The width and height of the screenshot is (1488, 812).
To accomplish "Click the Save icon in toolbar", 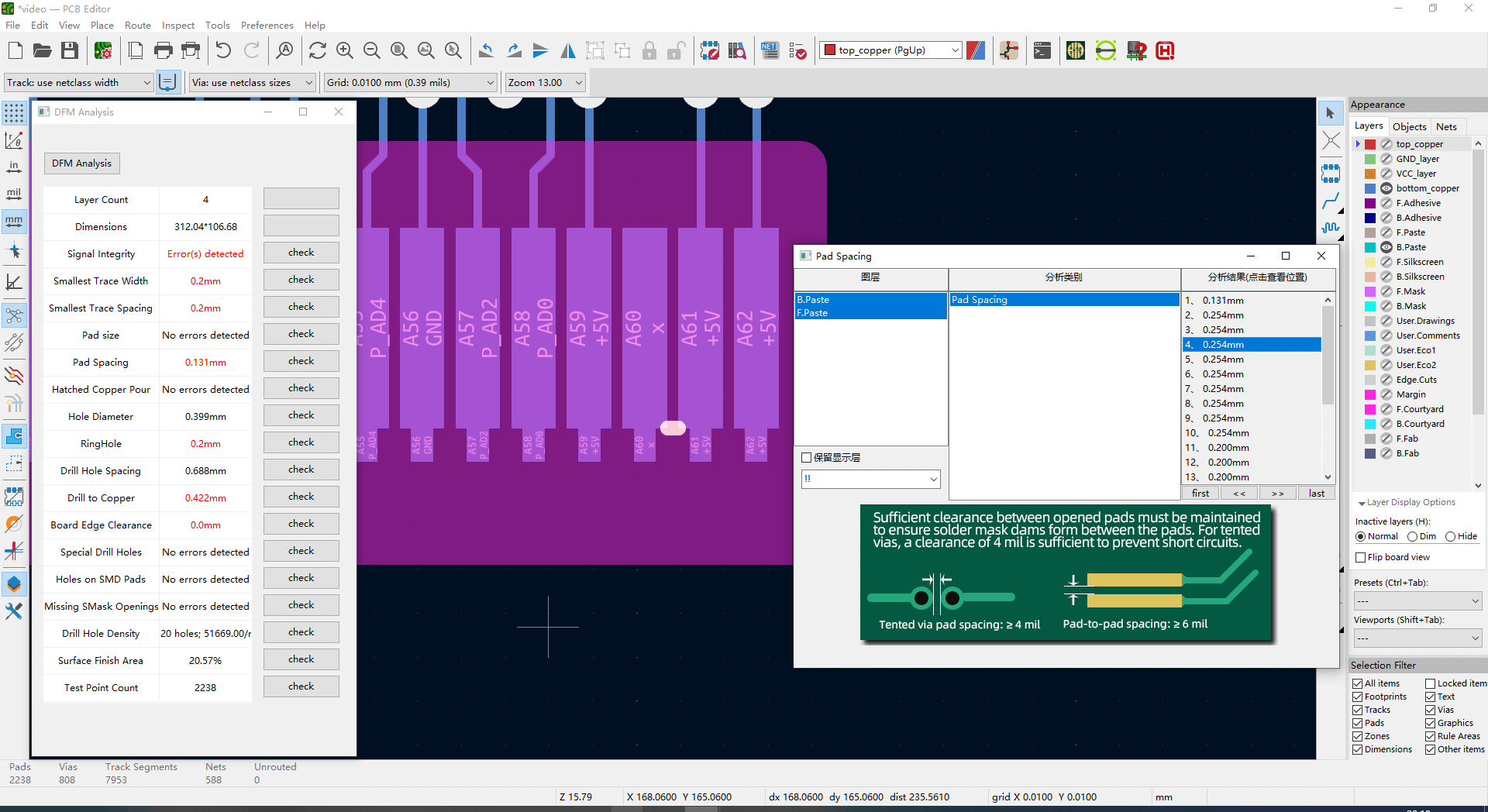I will click(x=70, y=51).
